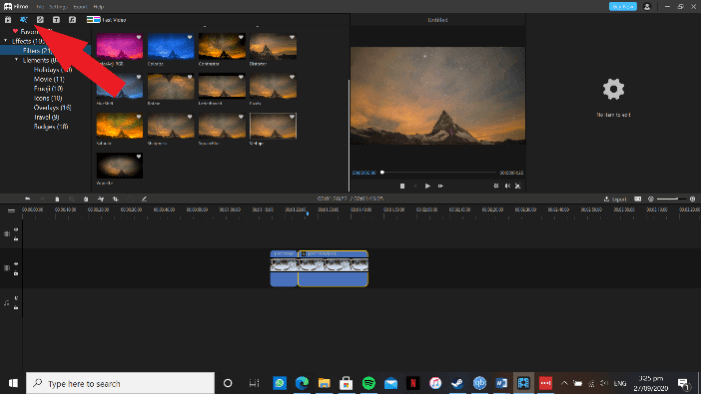Image resolution: width=701 pixels, height=394 pixels.
Task: Open the File menu
Action: [x=40, y=7]
